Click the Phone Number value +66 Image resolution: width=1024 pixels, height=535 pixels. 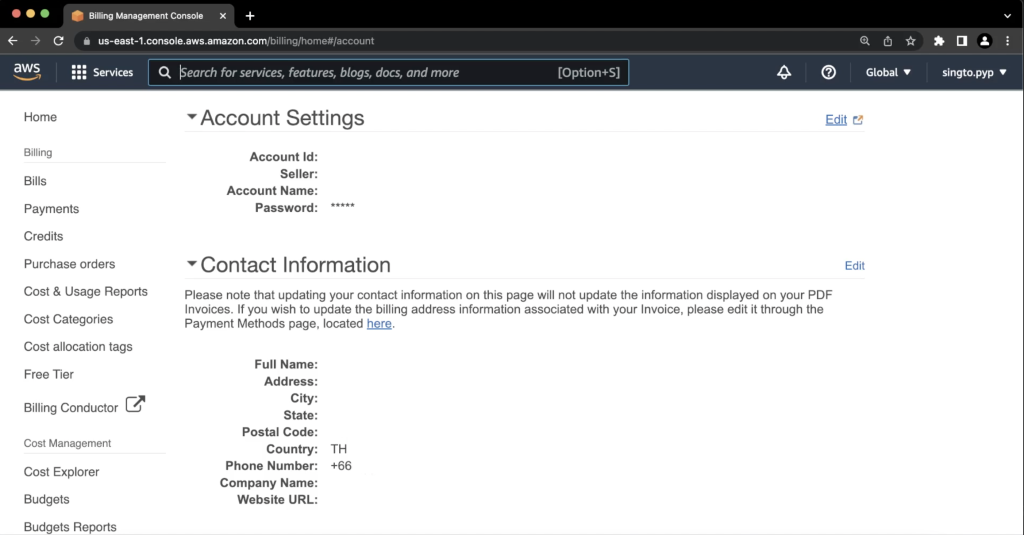click(341, 466)
